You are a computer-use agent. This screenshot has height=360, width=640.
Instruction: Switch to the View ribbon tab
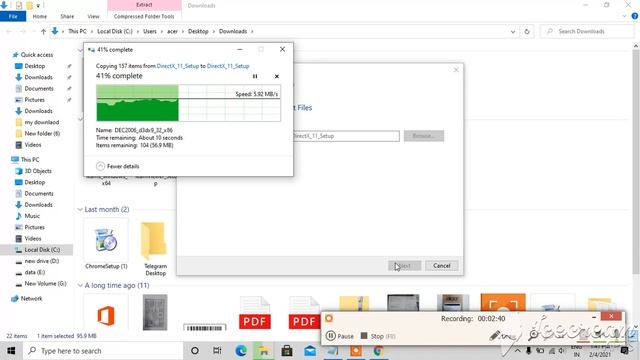point(93,16)
